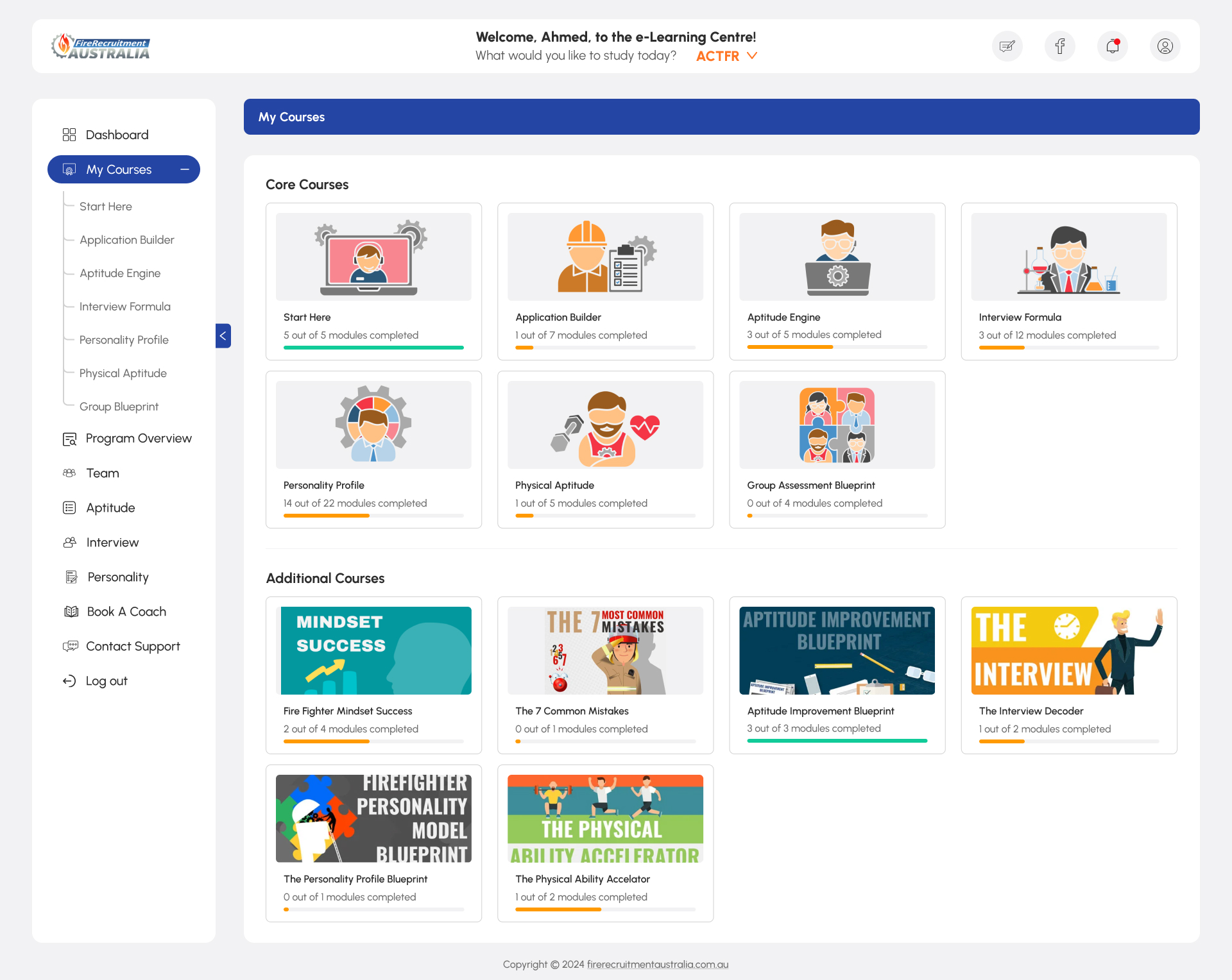Image resolution: width=1232 pixels, height=980 pixels.
Task: Open Firefighter Personality Model Blueprint image
Action: click(373, 818)
